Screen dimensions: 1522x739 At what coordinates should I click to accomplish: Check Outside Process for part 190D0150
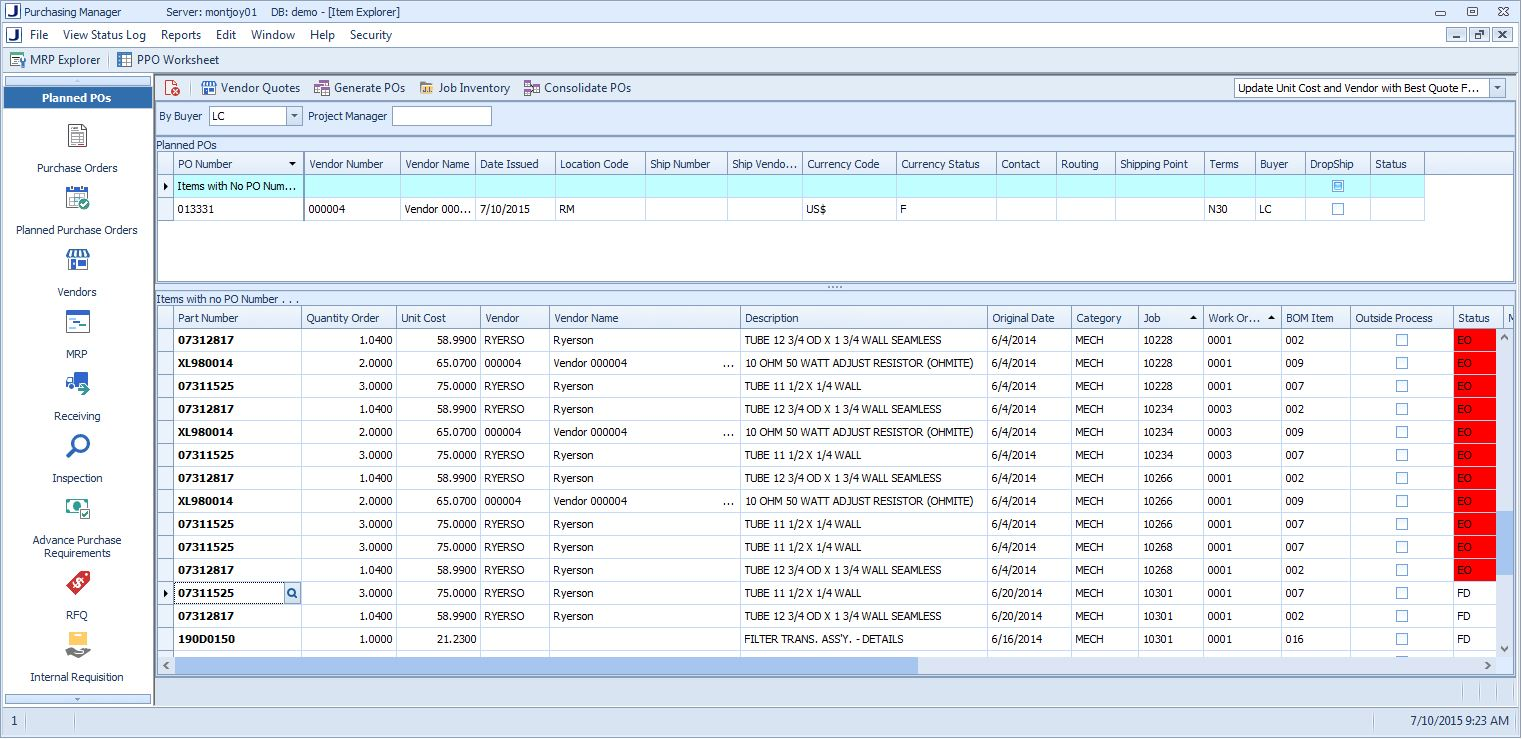[x=1401, y=639]
